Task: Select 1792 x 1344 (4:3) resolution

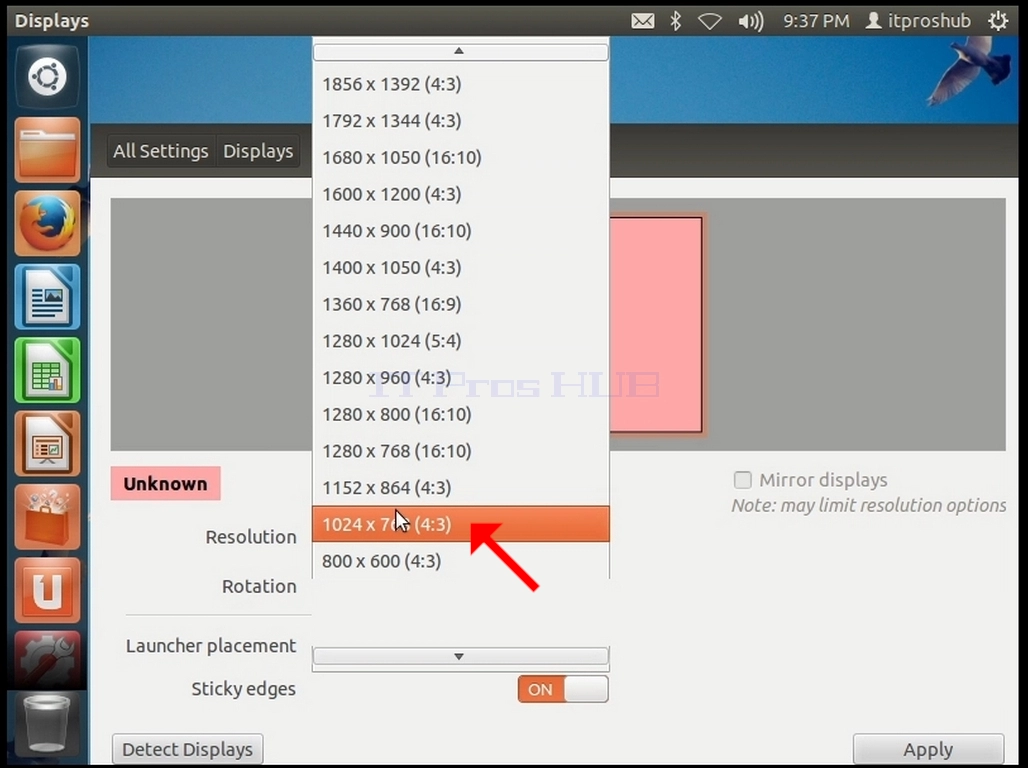Action: tap(461, 121)
